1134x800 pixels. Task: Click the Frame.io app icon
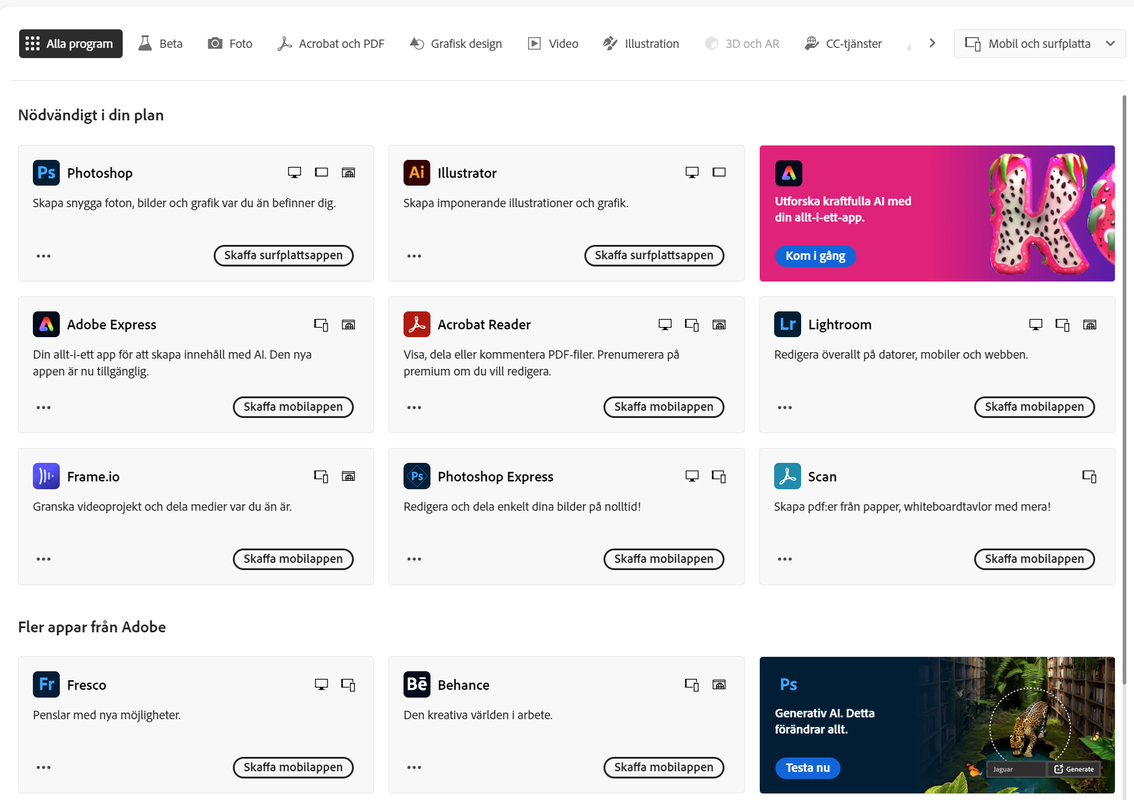tap(46, 476)
